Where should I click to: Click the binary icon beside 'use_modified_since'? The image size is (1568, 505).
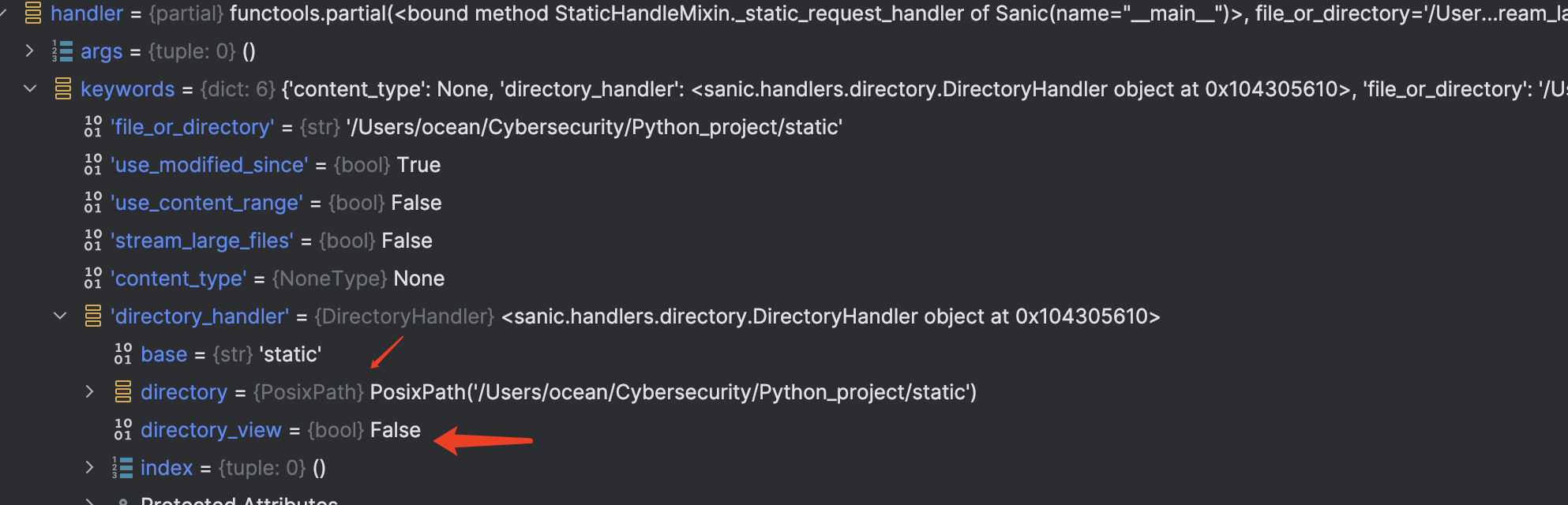tap(93, 165)
